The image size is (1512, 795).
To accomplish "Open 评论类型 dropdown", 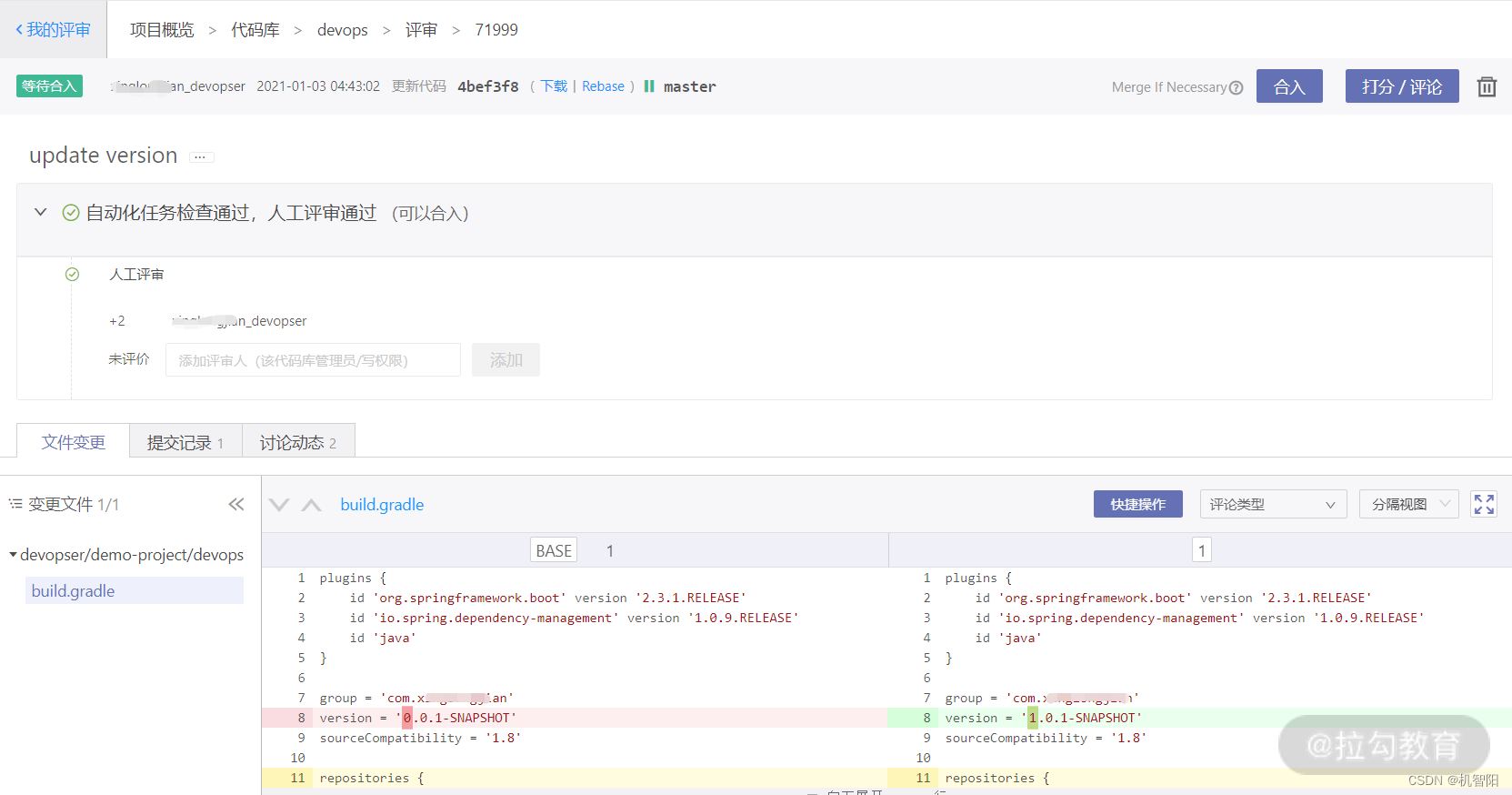I will 1272,504.
